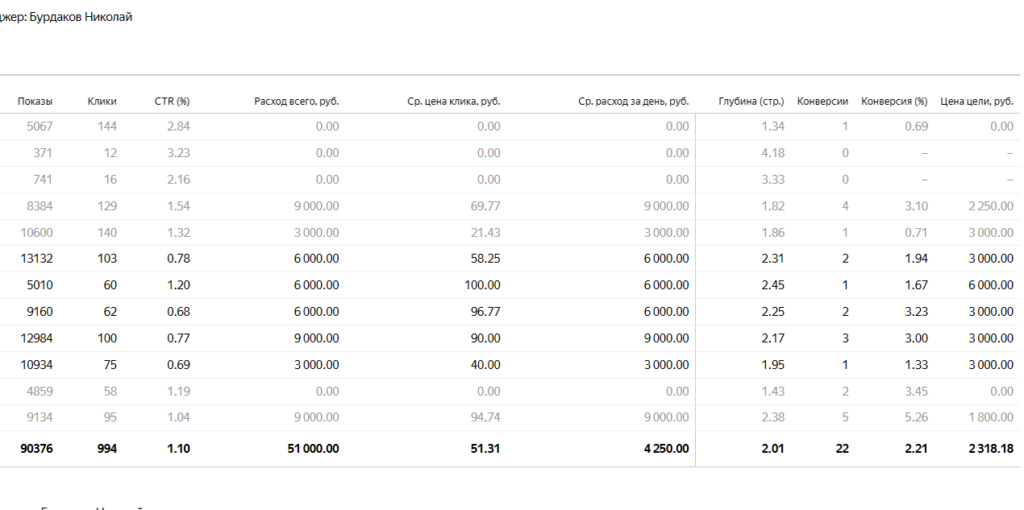
Task: Click the Ср. расход за день, руб. header
Action: click(x=633, y=101)
